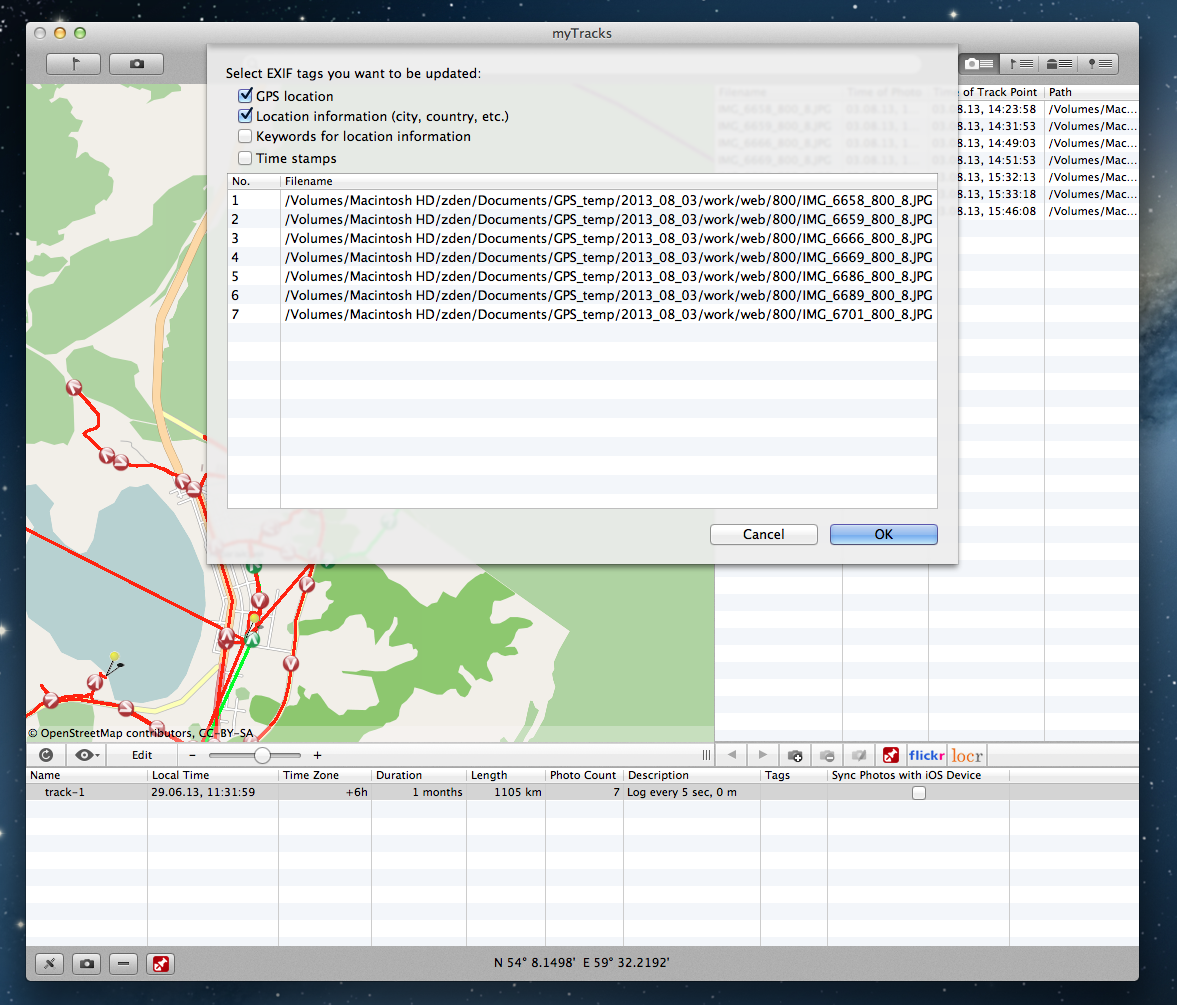The height and width of the screenshot is (1005, 1177).
Task: Click the Duration column header
Action: (x=419, y=775)
